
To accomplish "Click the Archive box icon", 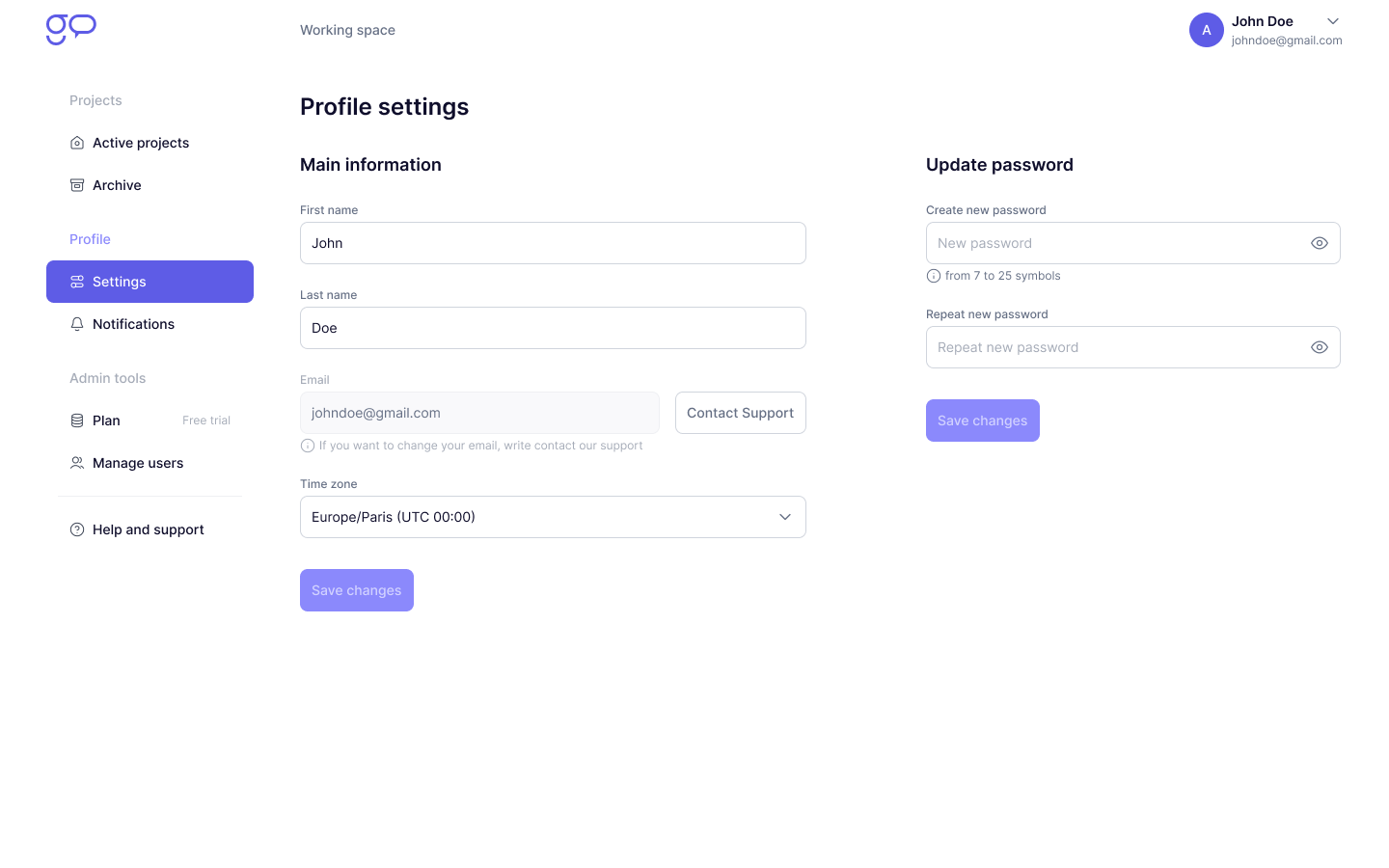I will coord(77,185).
